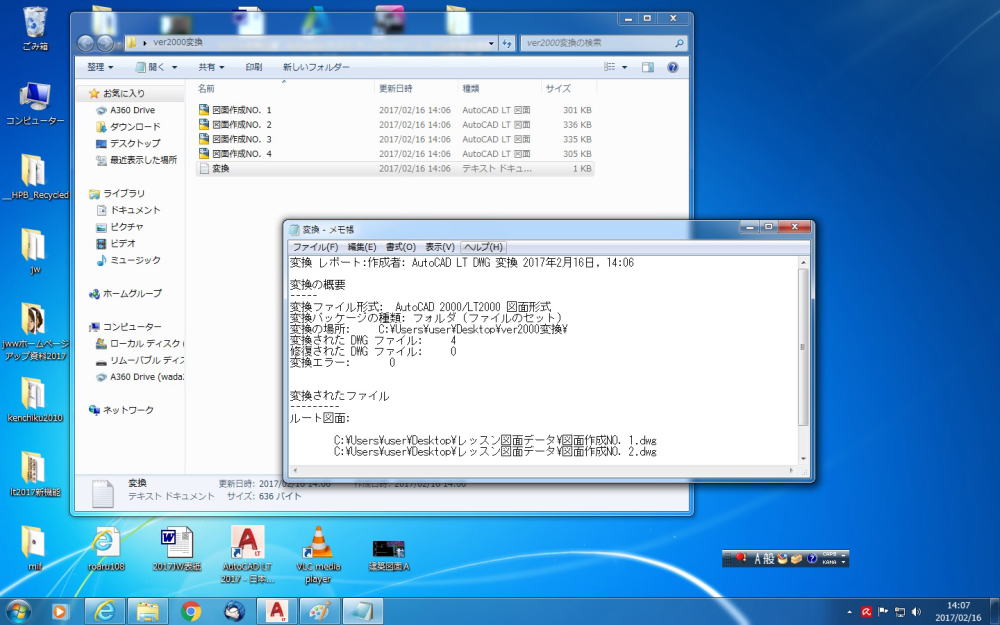Click the Explorer help icon
This screenshot has height=625, width=1000.
(672, 67)
